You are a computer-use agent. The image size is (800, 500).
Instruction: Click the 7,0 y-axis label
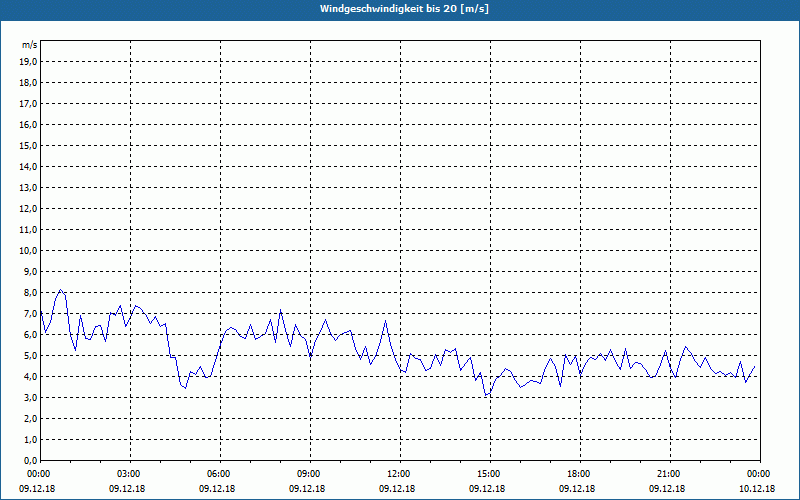(x=31, y=313)
